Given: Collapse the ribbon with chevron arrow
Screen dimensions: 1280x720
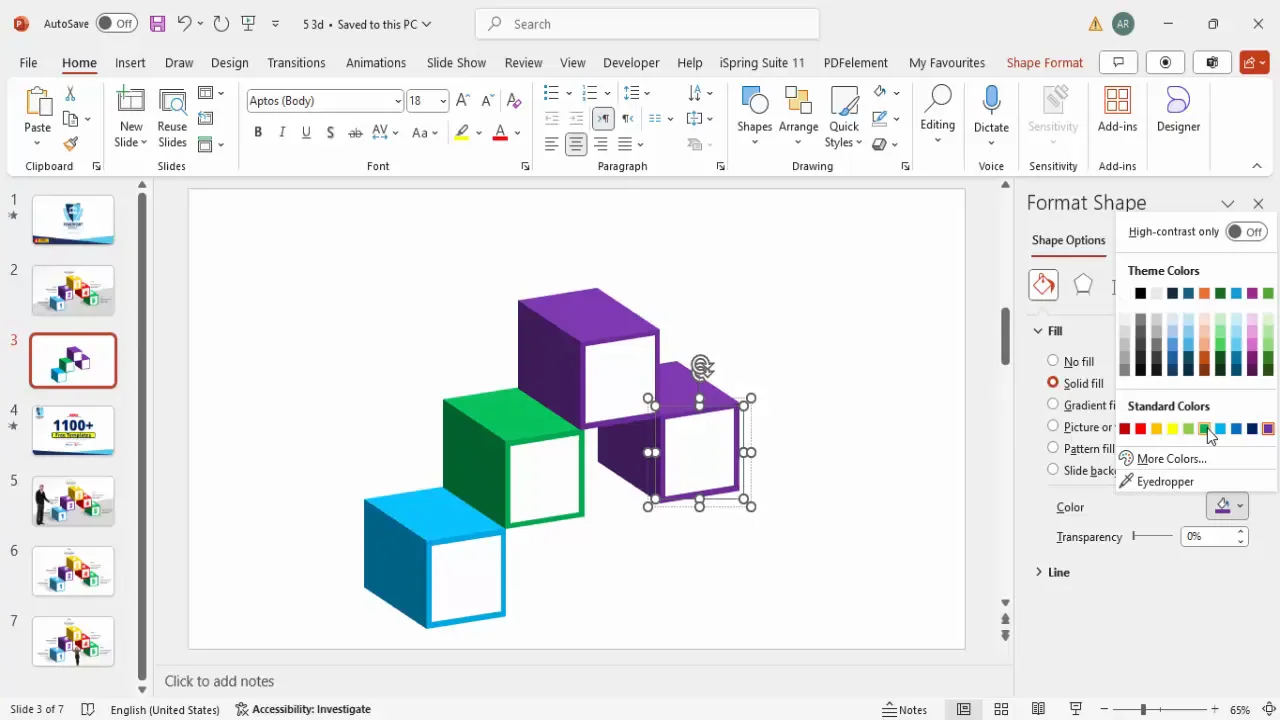Looking at the screenshot, I should coord(1257,166).
